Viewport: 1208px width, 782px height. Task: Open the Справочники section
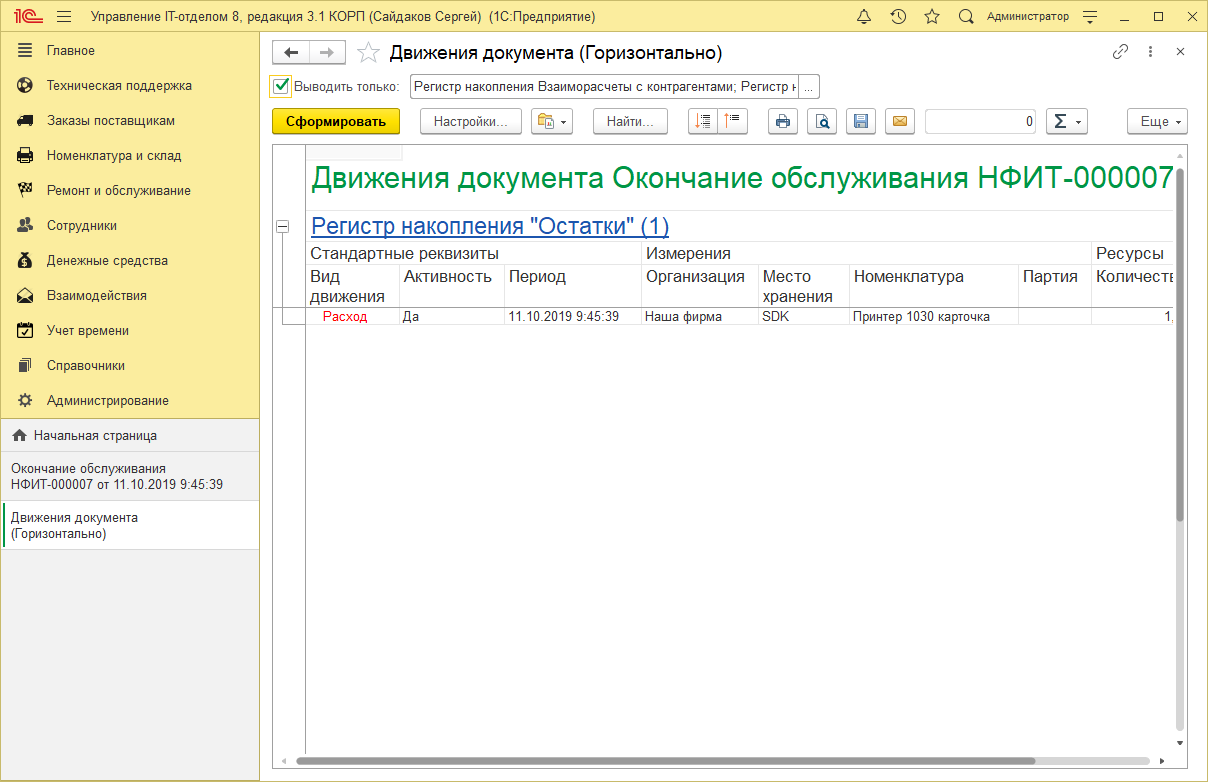pos(84,365)
